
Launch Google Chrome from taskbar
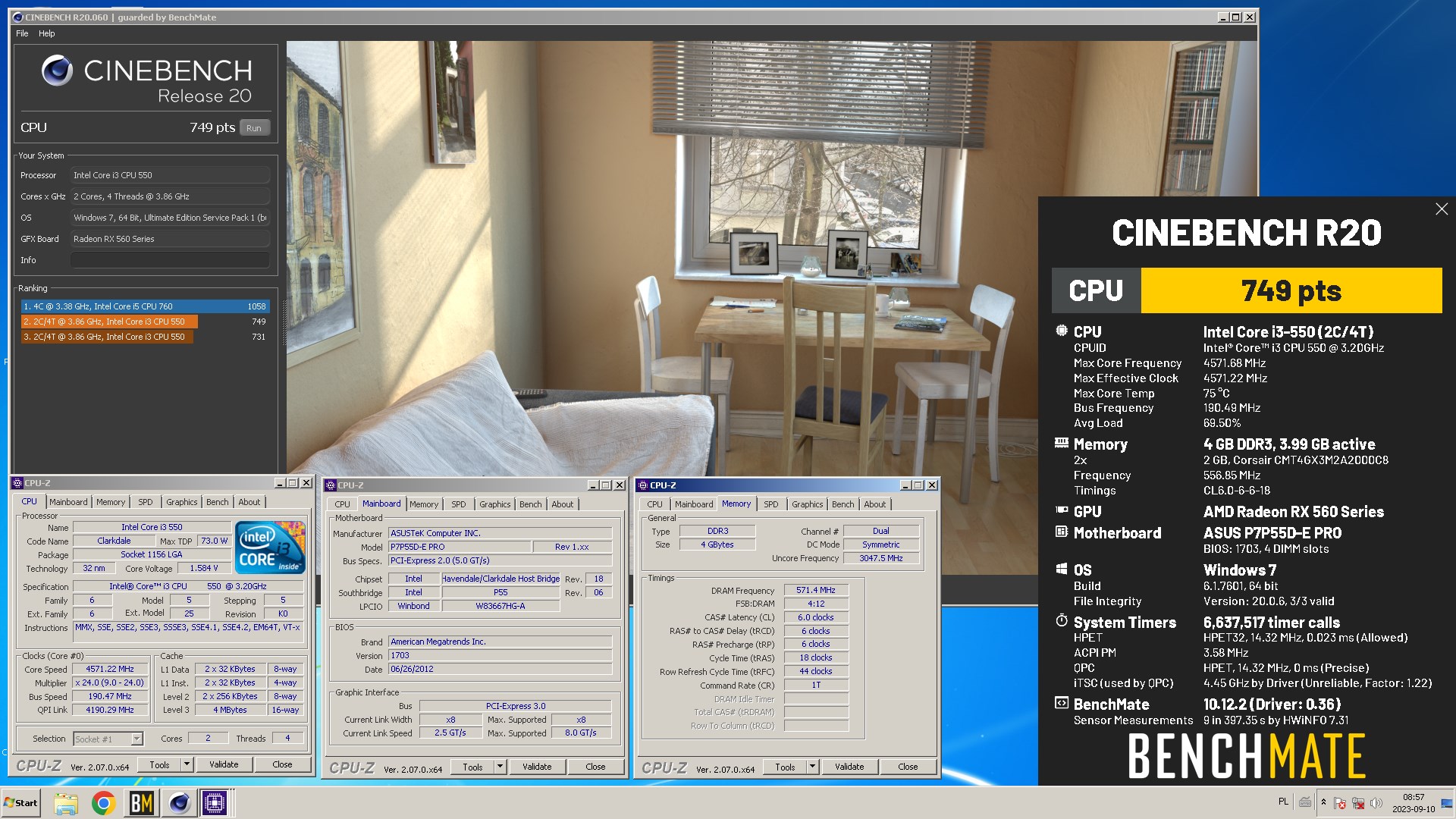[103, 803]
